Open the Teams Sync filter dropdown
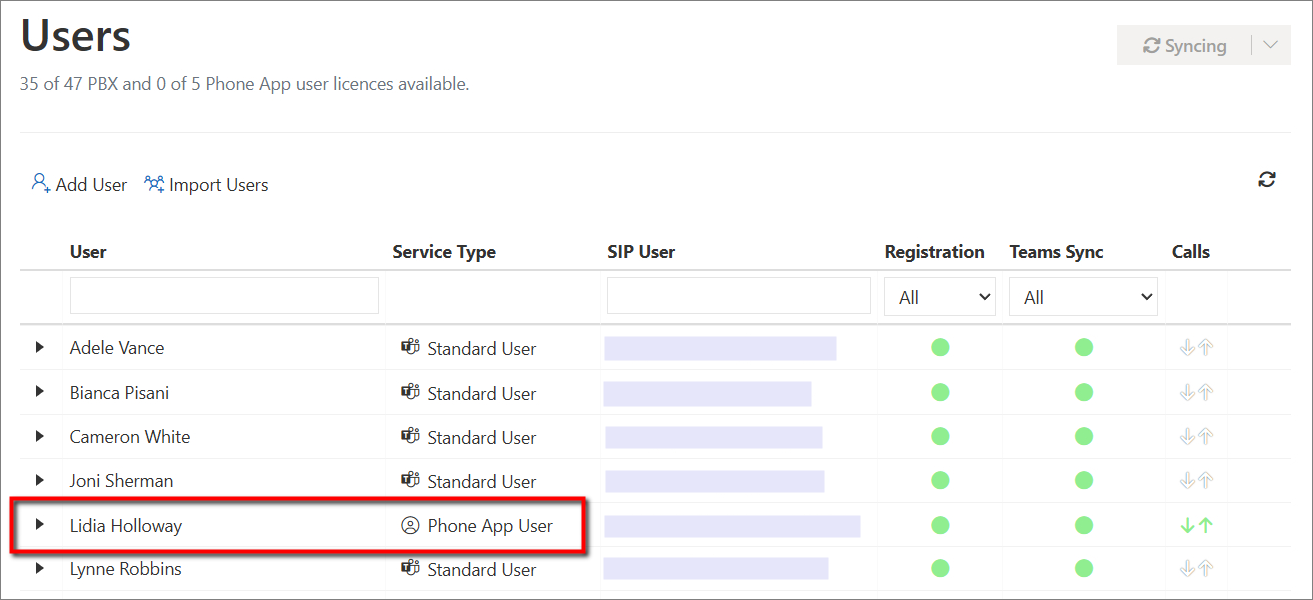The image size is (1313, 600). click(x=1083, y=297)
